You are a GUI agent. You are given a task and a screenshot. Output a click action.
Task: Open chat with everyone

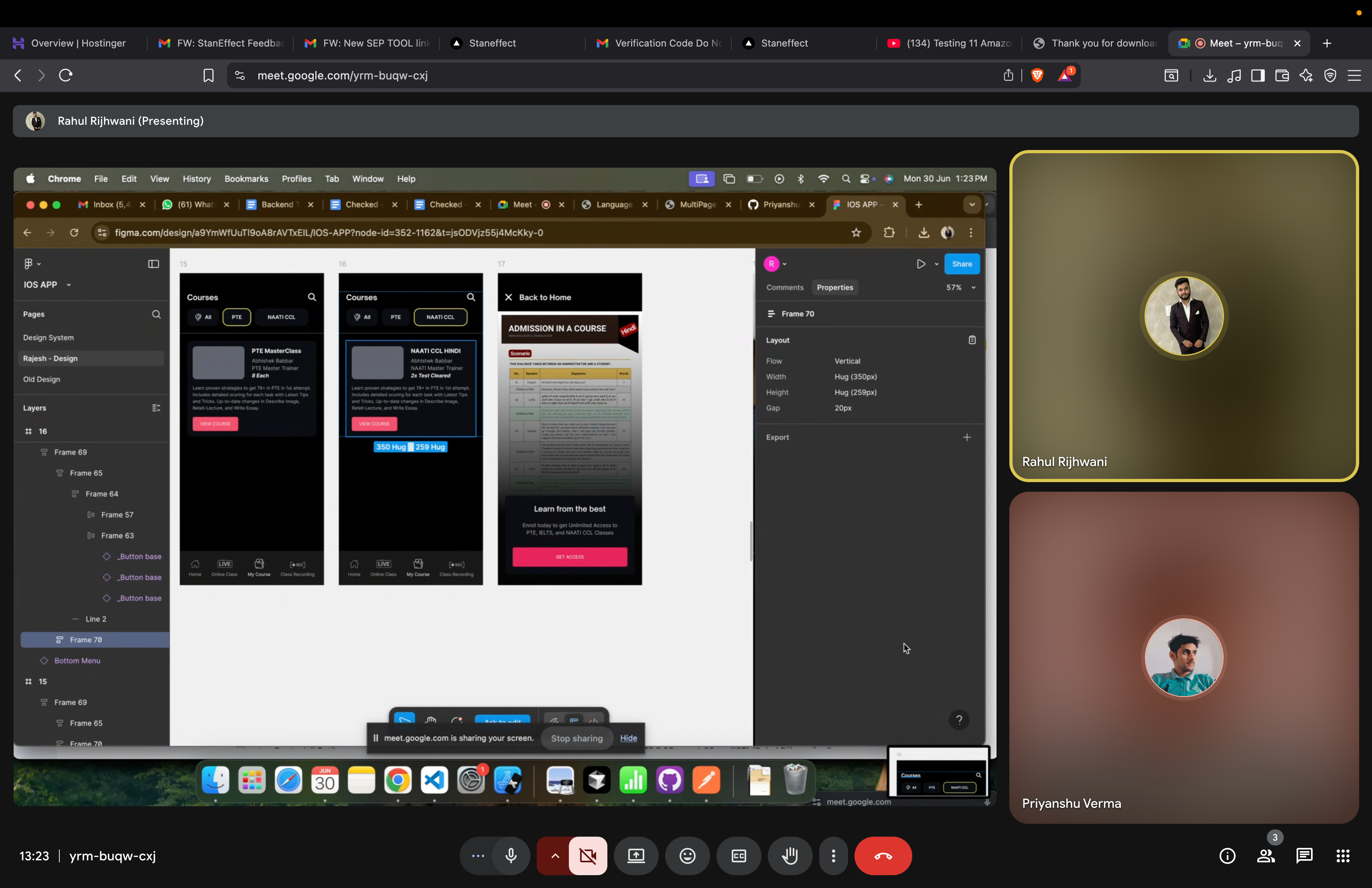point(1304,856)
